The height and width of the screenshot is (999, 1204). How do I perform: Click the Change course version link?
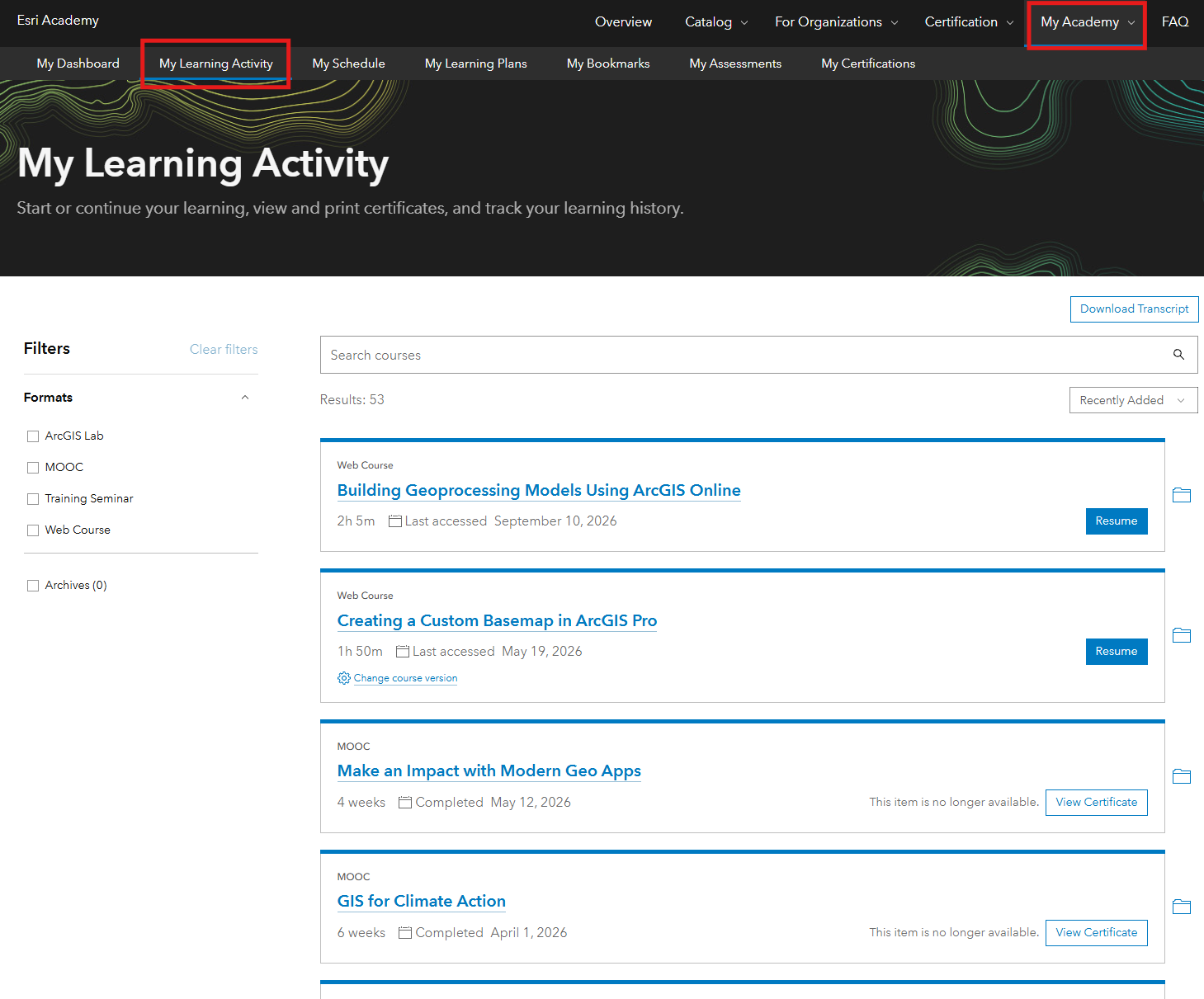tap(406, 678)
